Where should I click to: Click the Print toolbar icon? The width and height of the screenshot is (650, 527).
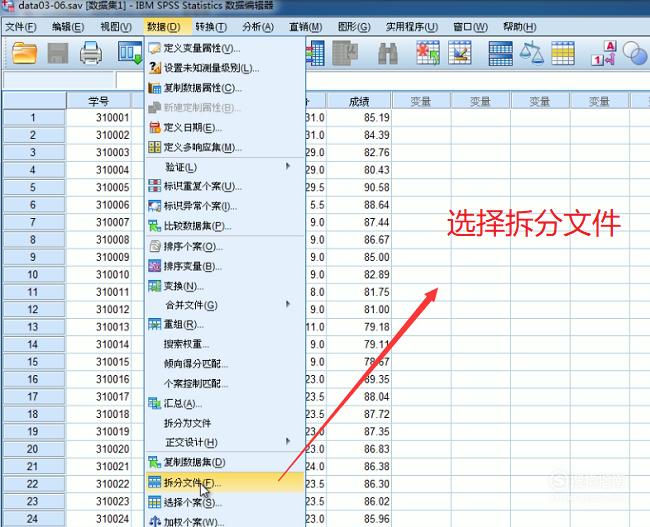click(x=91, y=52)
